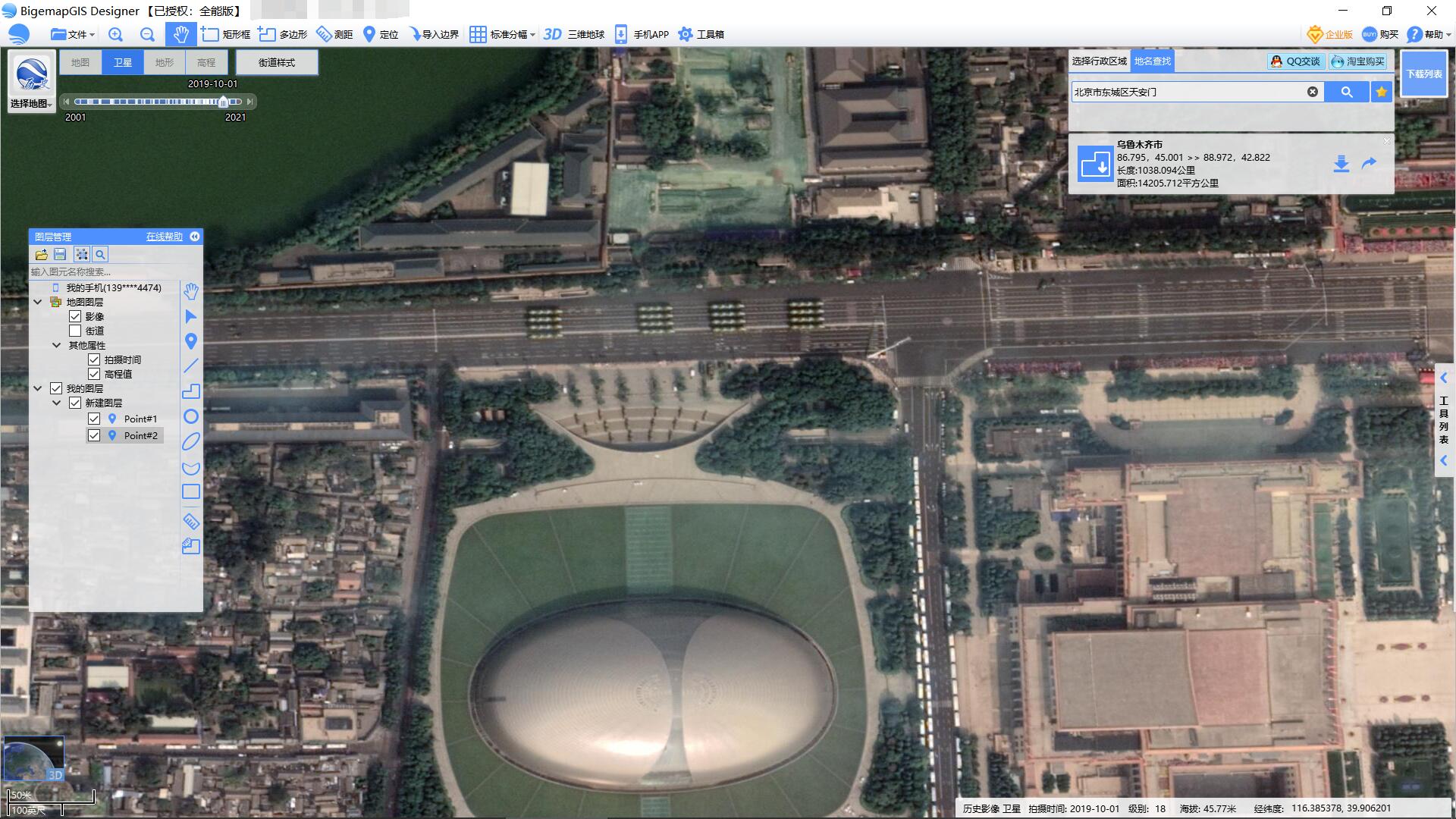The image size is (1456, 819).
Task: Enable the 街道 layer checkbox
Action: coord(75,331)
